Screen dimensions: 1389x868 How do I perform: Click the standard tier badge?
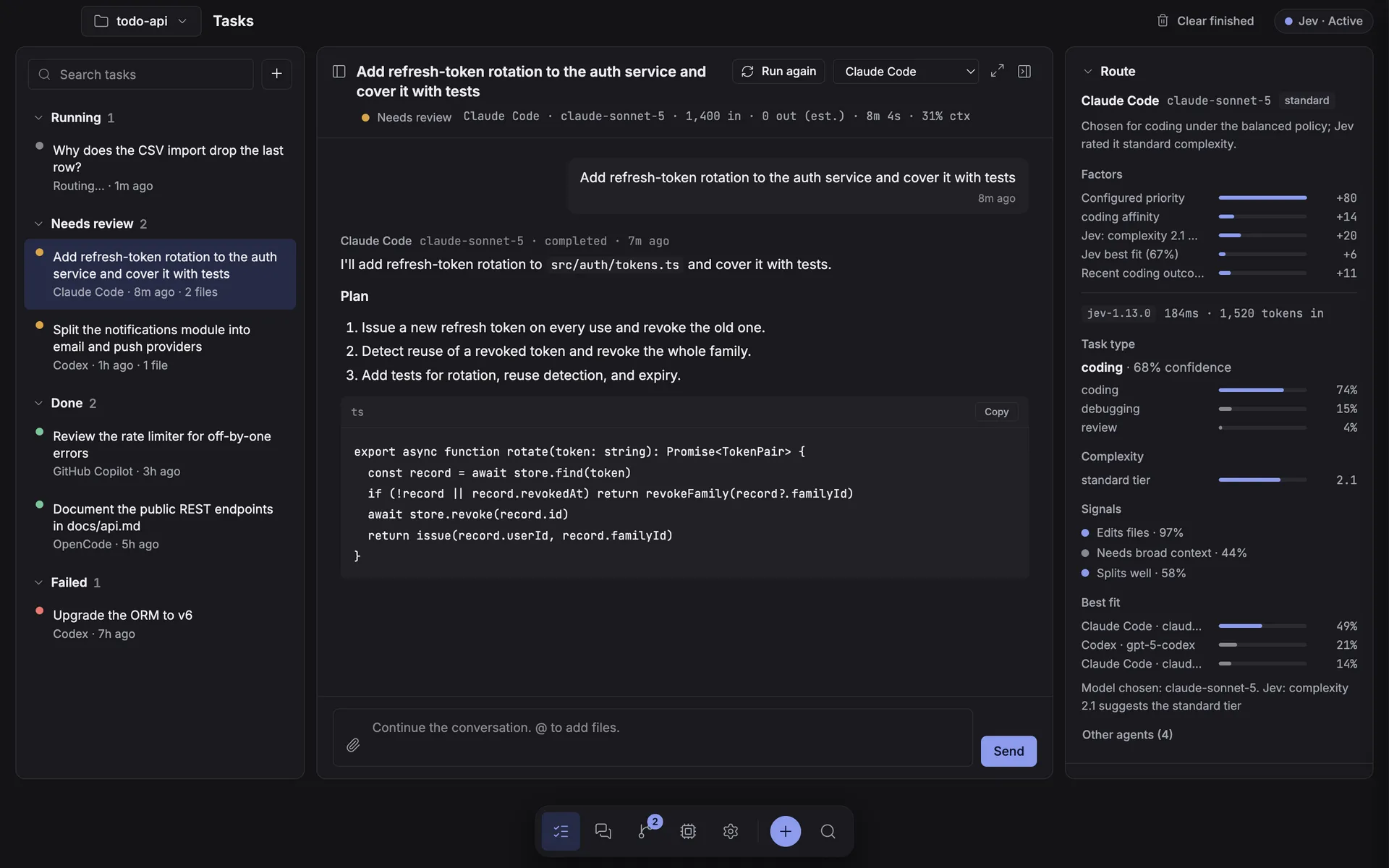[x=1307, y=101]
